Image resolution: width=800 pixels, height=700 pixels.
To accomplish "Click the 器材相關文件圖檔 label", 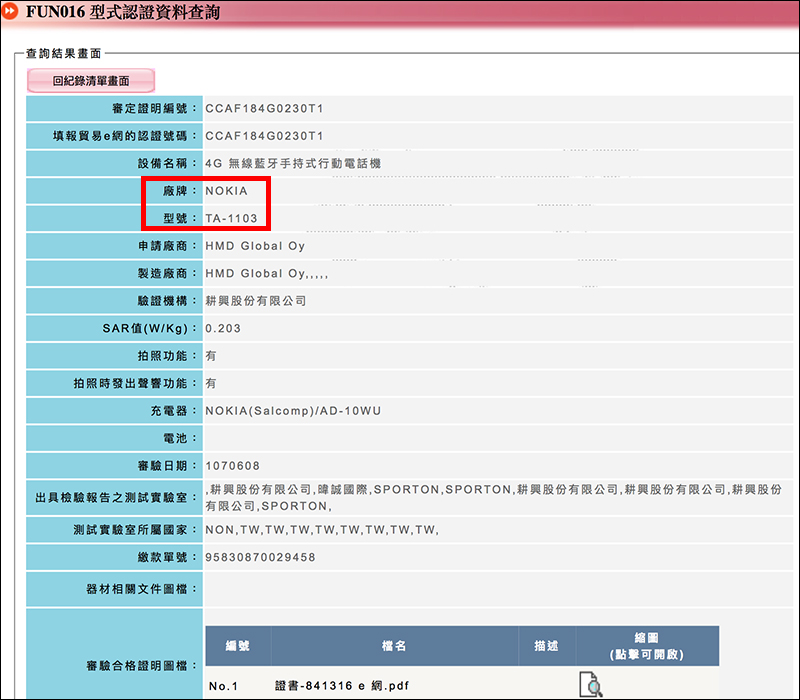I will pyautogui.click(x=141, y=589).
